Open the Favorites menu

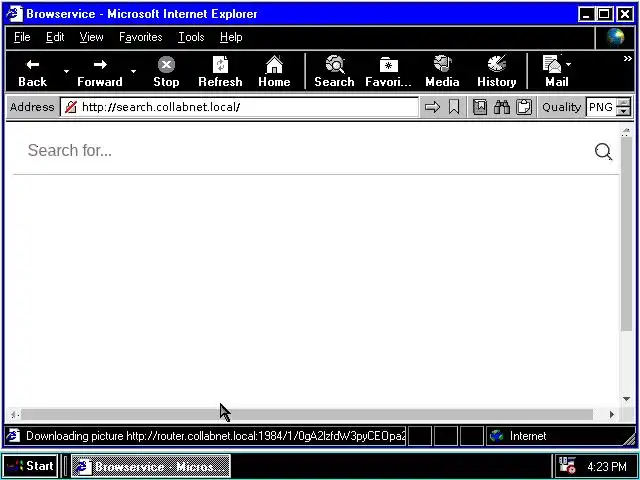(x=140, y=37)
